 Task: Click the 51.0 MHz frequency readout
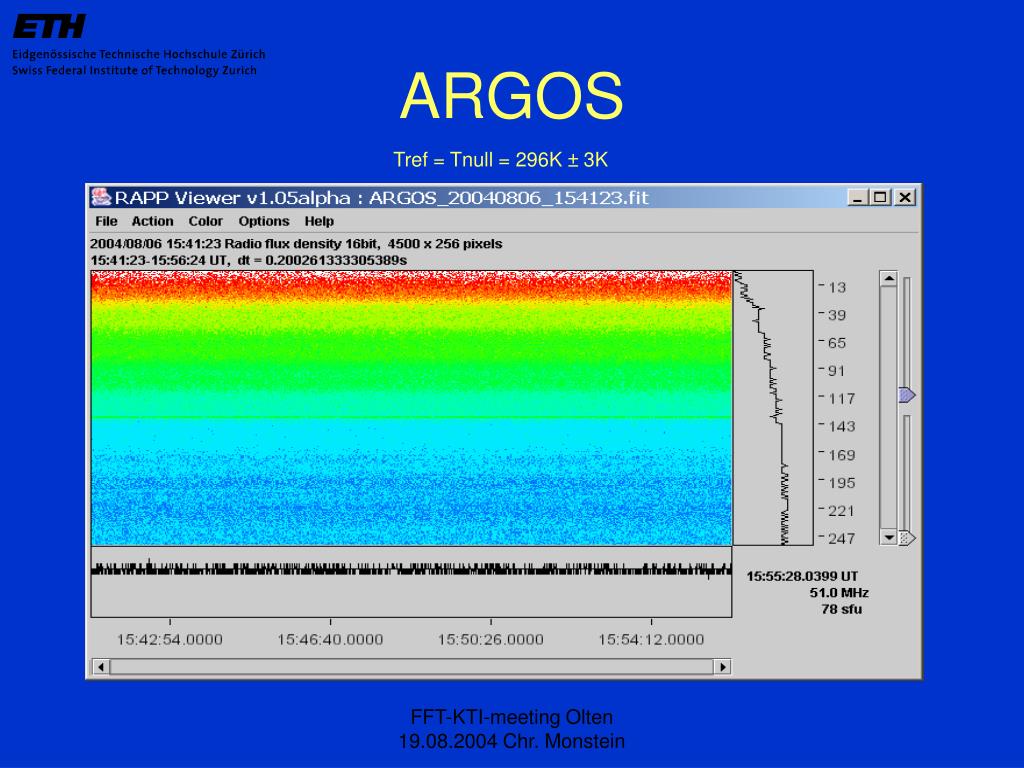click(839, 593)
